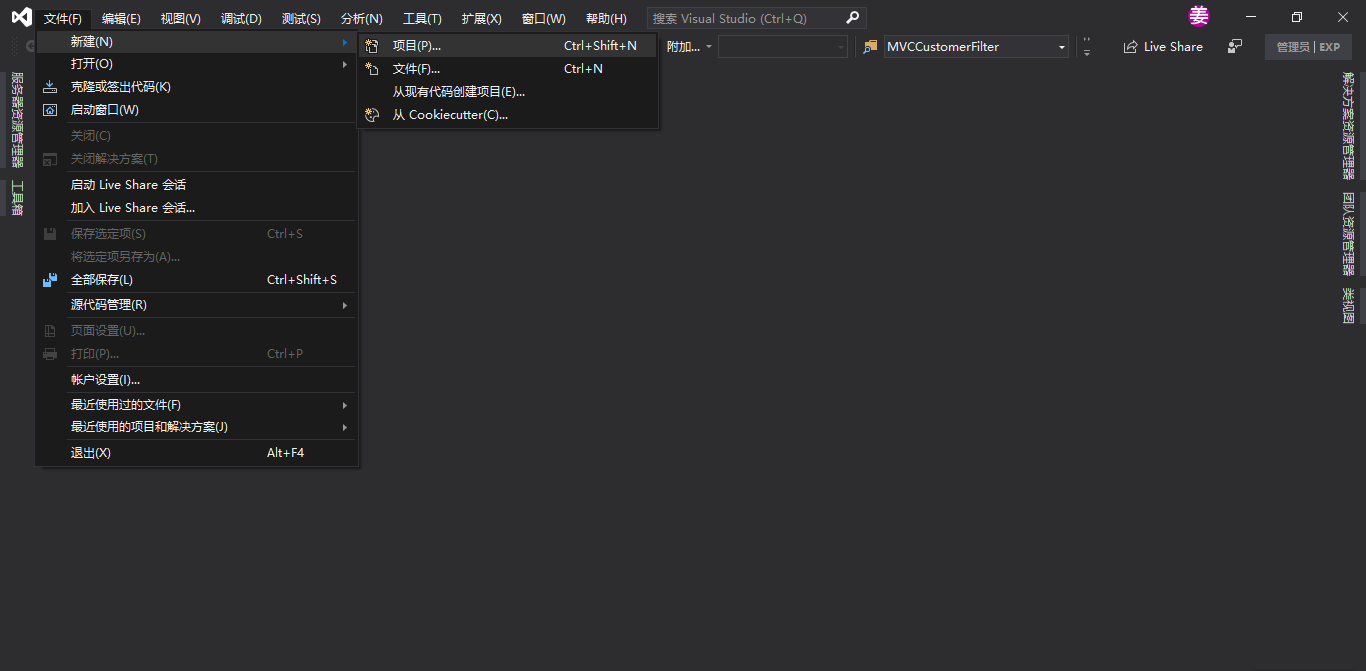Open the 工具箱 side tab
Image resolution: width=1366 pixels, height=671 pixels.
tap(17, 198)
